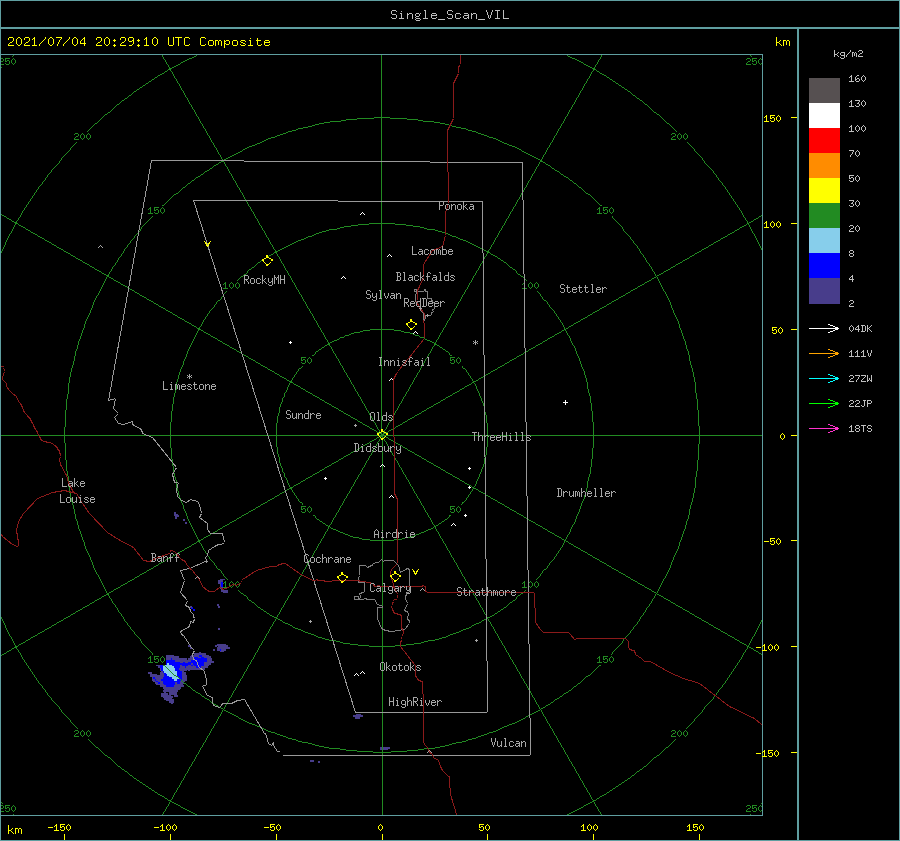This screenshot has height=841, width=900.
Task: Click the cyan 27ZW arrow in legend
Action: (824, 378)
